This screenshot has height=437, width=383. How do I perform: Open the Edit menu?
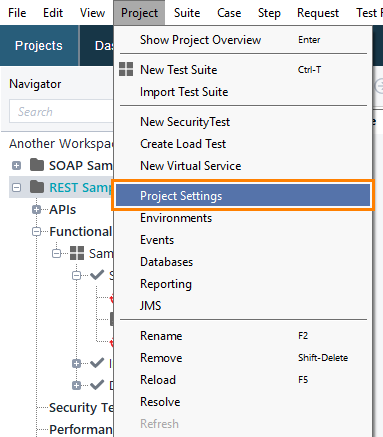coord(53,13)
